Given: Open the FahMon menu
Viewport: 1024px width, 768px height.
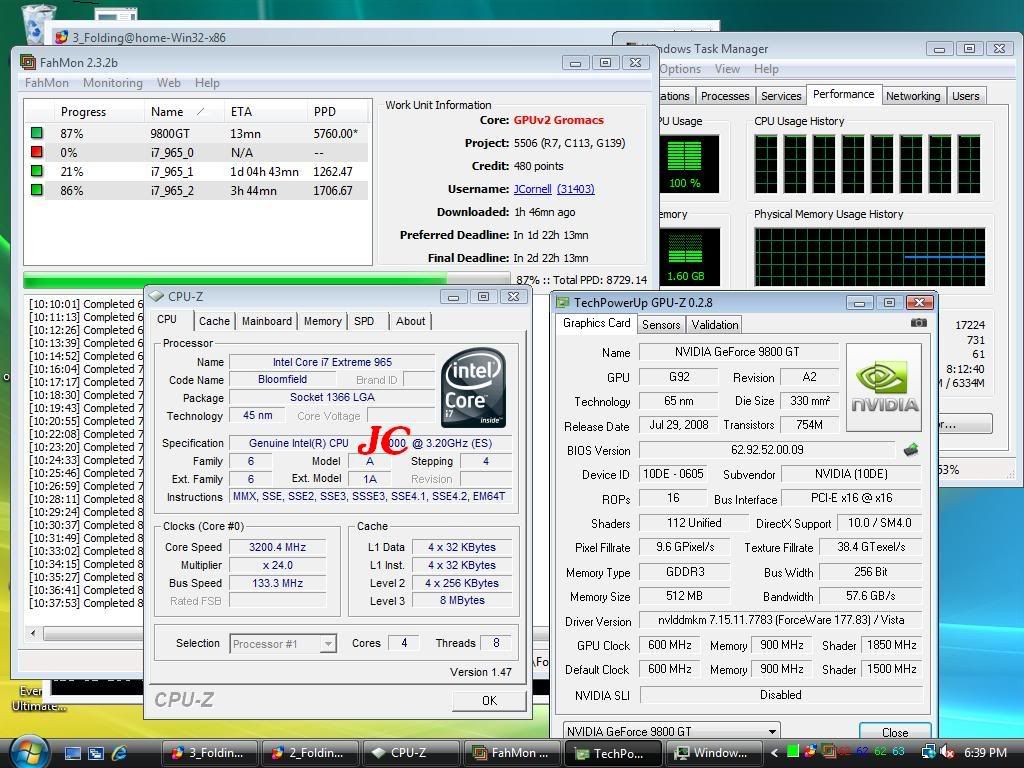Looking at the screenshot, I should point(46,83).
